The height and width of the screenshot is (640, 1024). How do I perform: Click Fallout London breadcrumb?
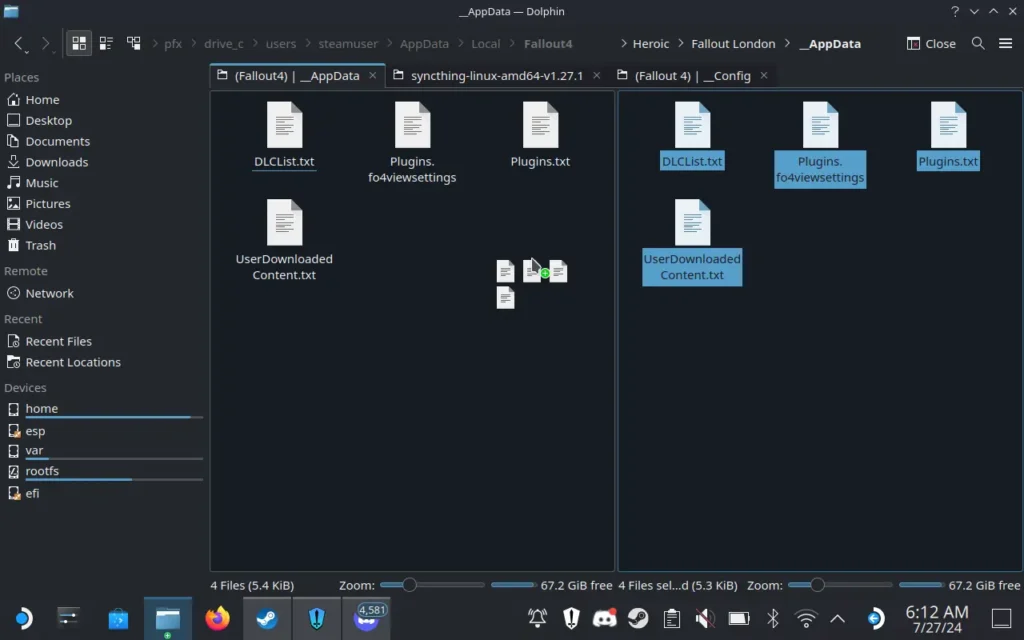pyautogui.click(x=733, y=44)
